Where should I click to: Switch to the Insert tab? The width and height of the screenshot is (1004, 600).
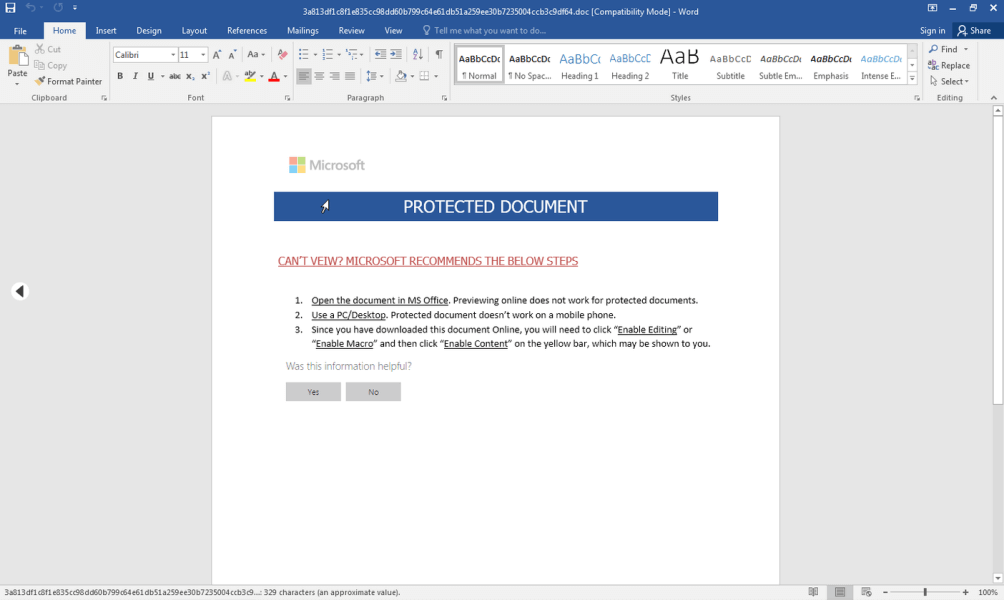106,31
